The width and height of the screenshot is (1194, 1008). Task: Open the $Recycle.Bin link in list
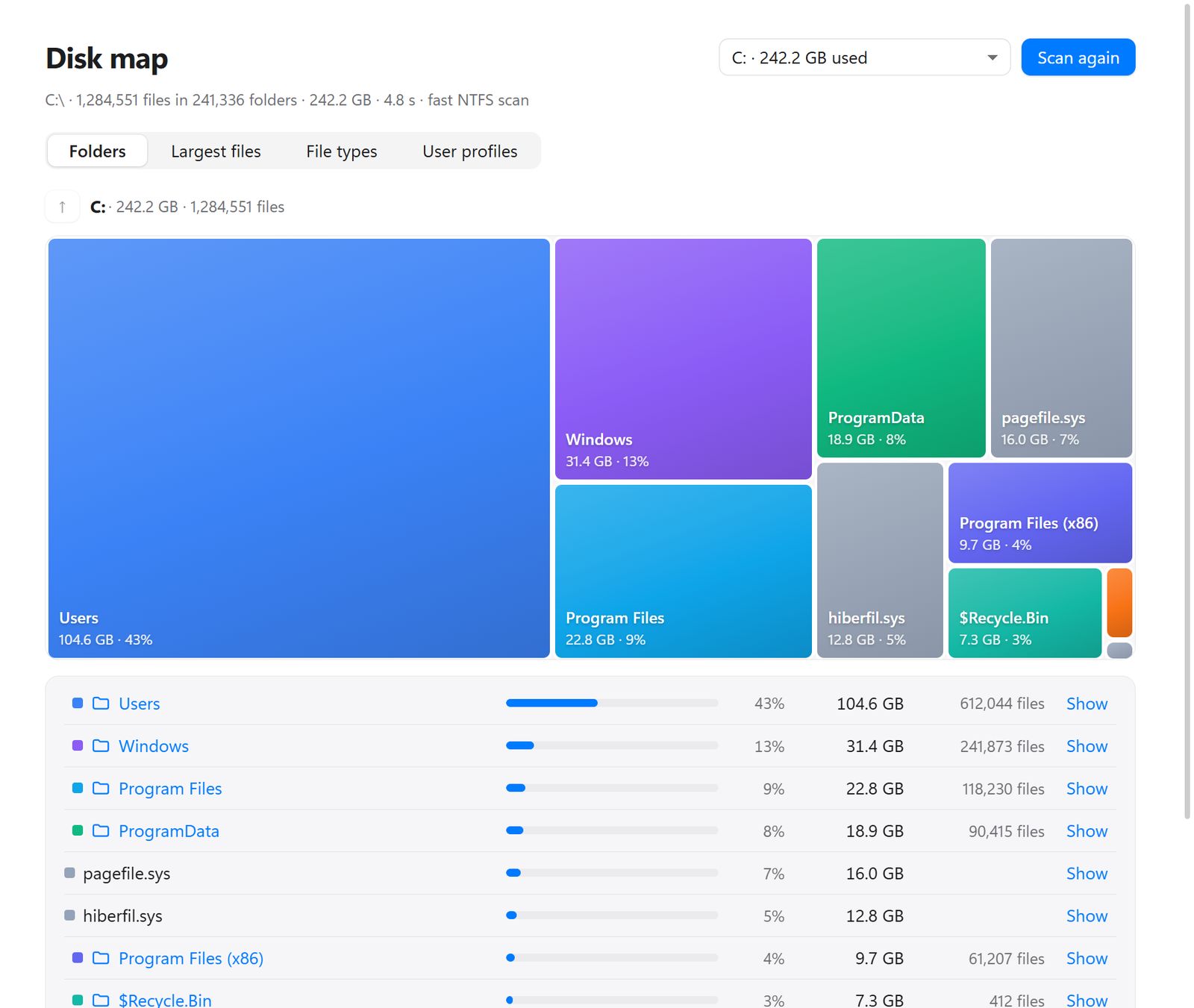(x=165, y=1000)
